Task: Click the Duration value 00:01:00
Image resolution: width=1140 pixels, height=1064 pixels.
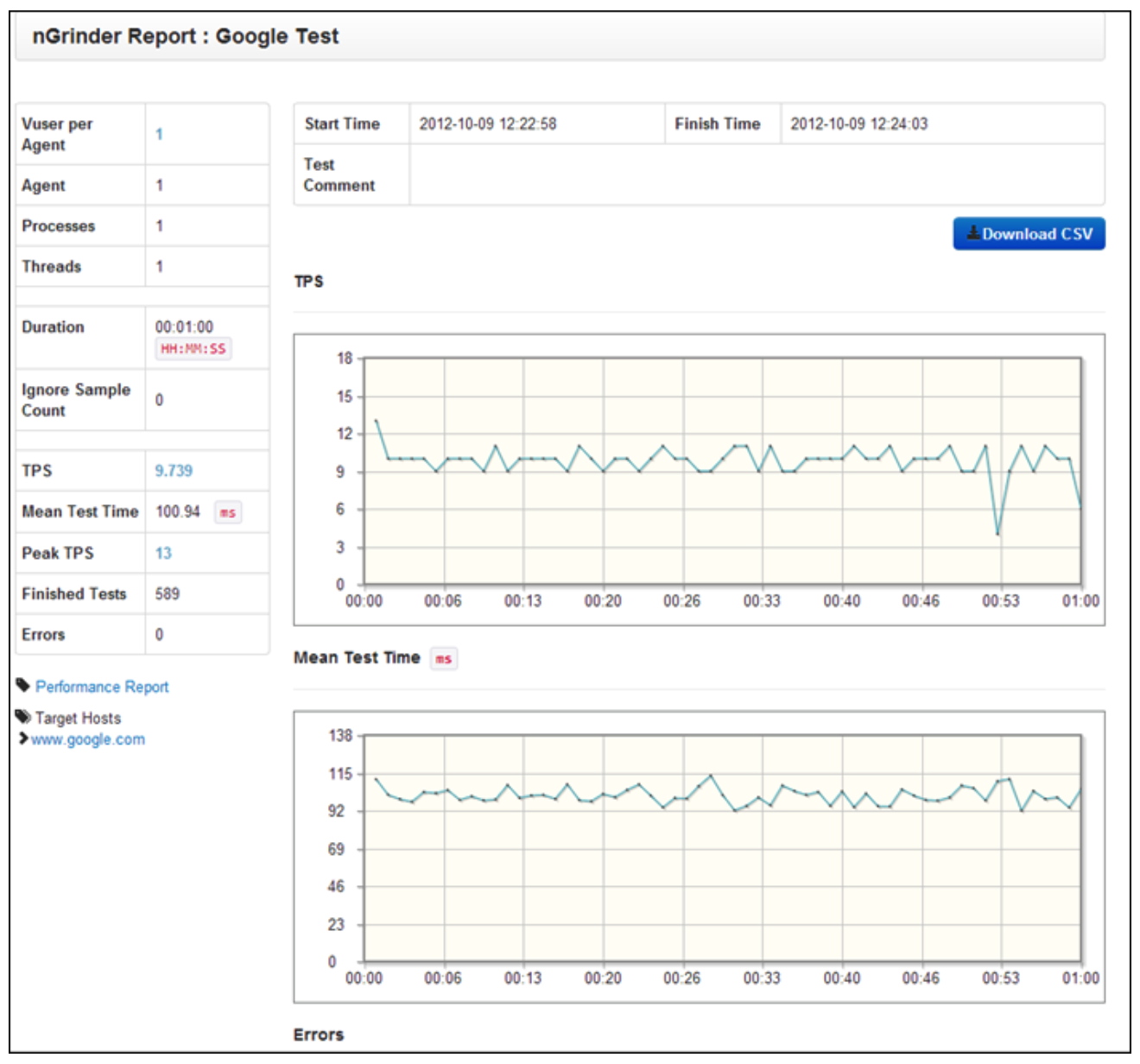Action: pos(184,326)
